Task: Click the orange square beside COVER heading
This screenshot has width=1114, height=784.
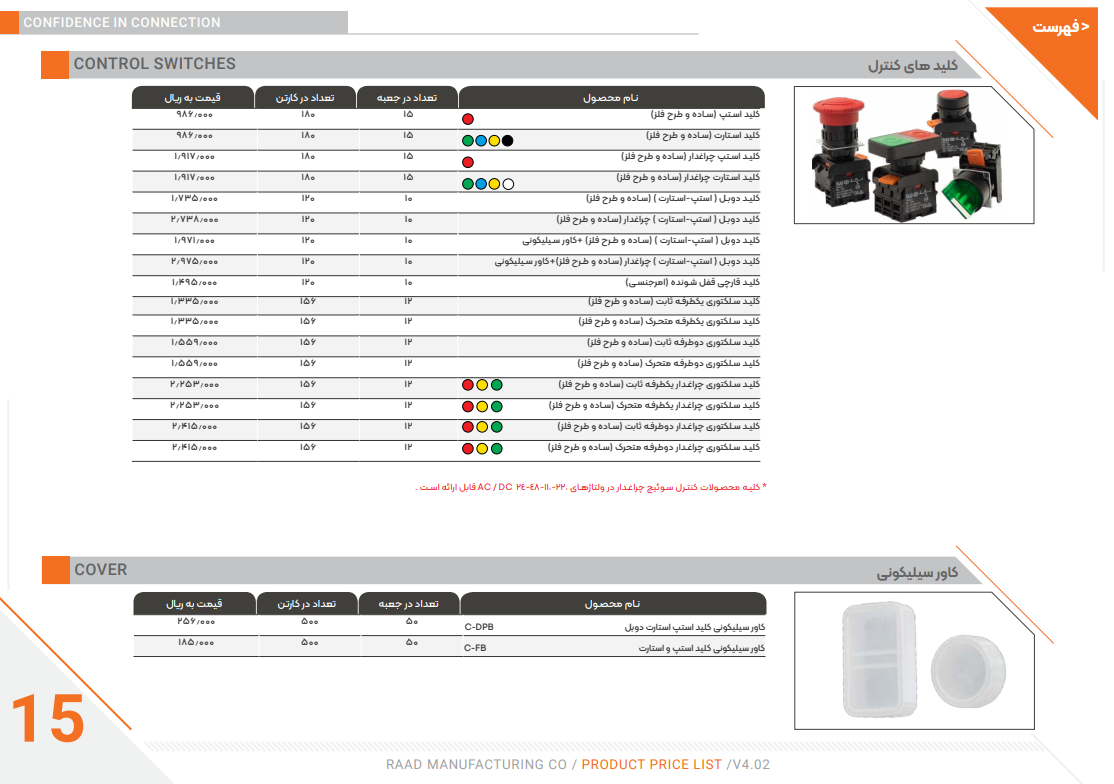Action: [54, 570]
